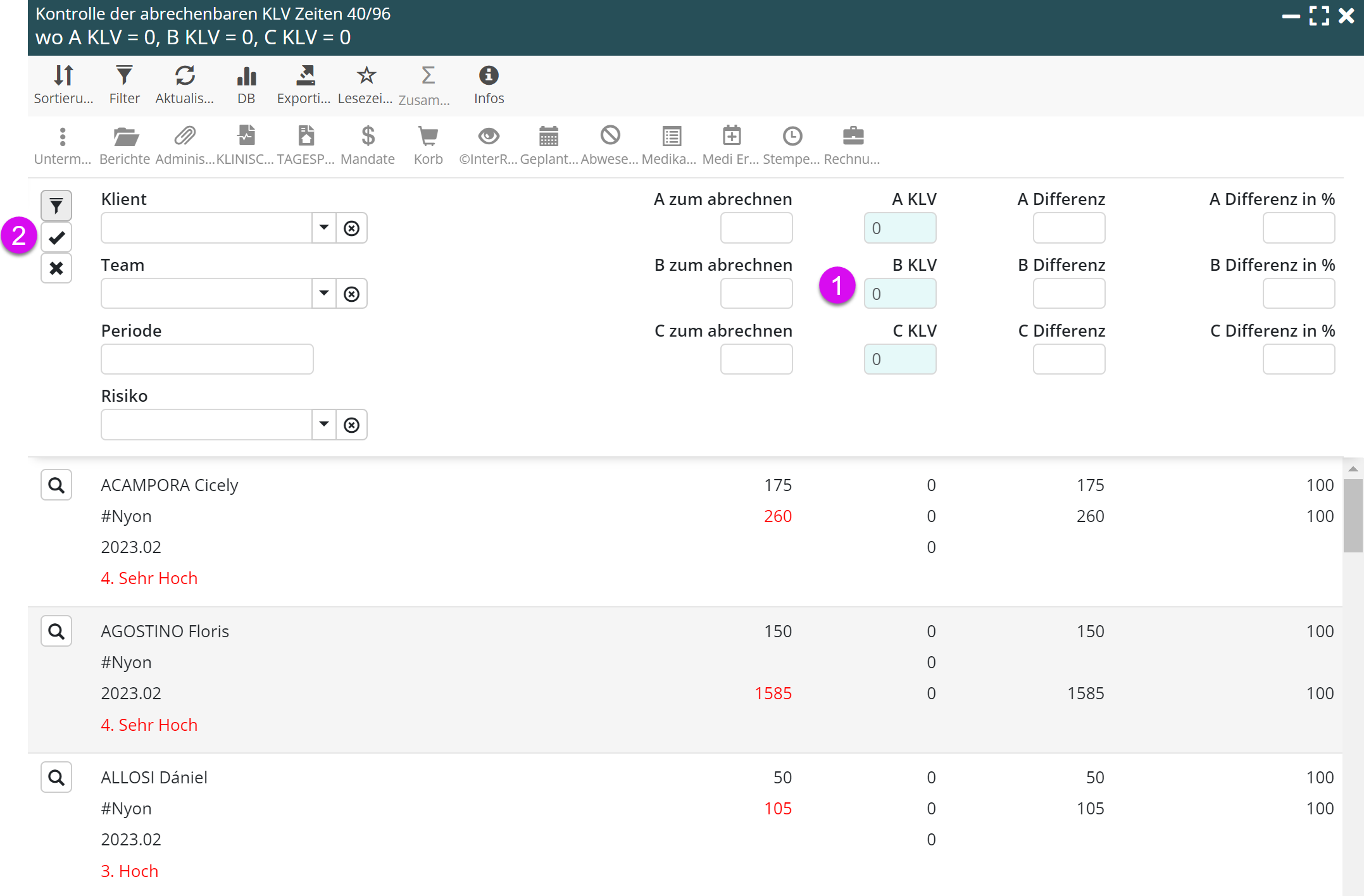Clear the Klient field selection

pyautogui.click(x=352, y=228)
